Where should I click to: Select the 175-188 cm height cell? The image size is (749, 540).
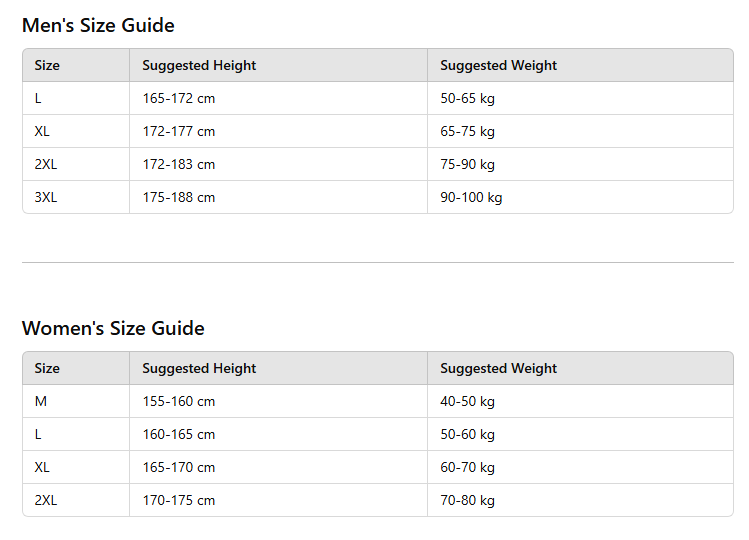click(179, 198)
